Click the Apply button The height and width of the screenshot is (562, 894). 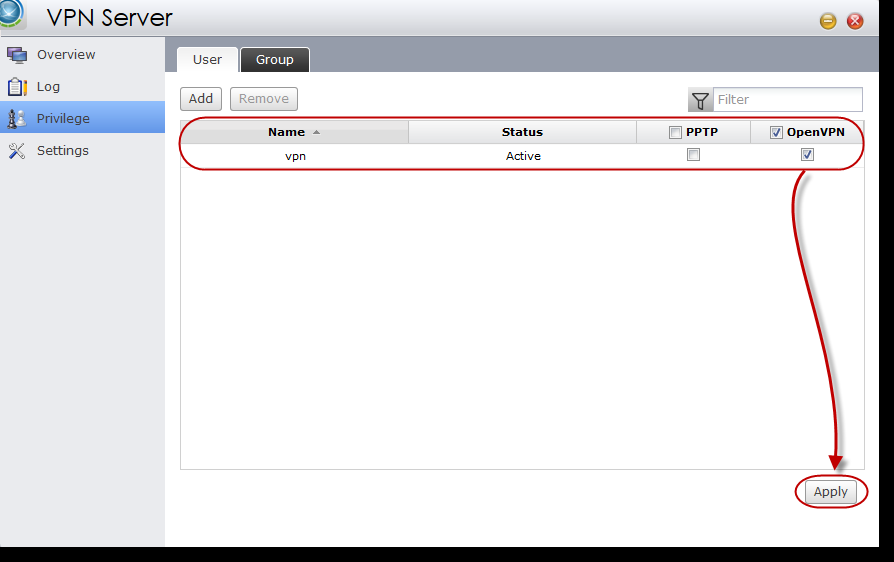(x=831, y=491)
